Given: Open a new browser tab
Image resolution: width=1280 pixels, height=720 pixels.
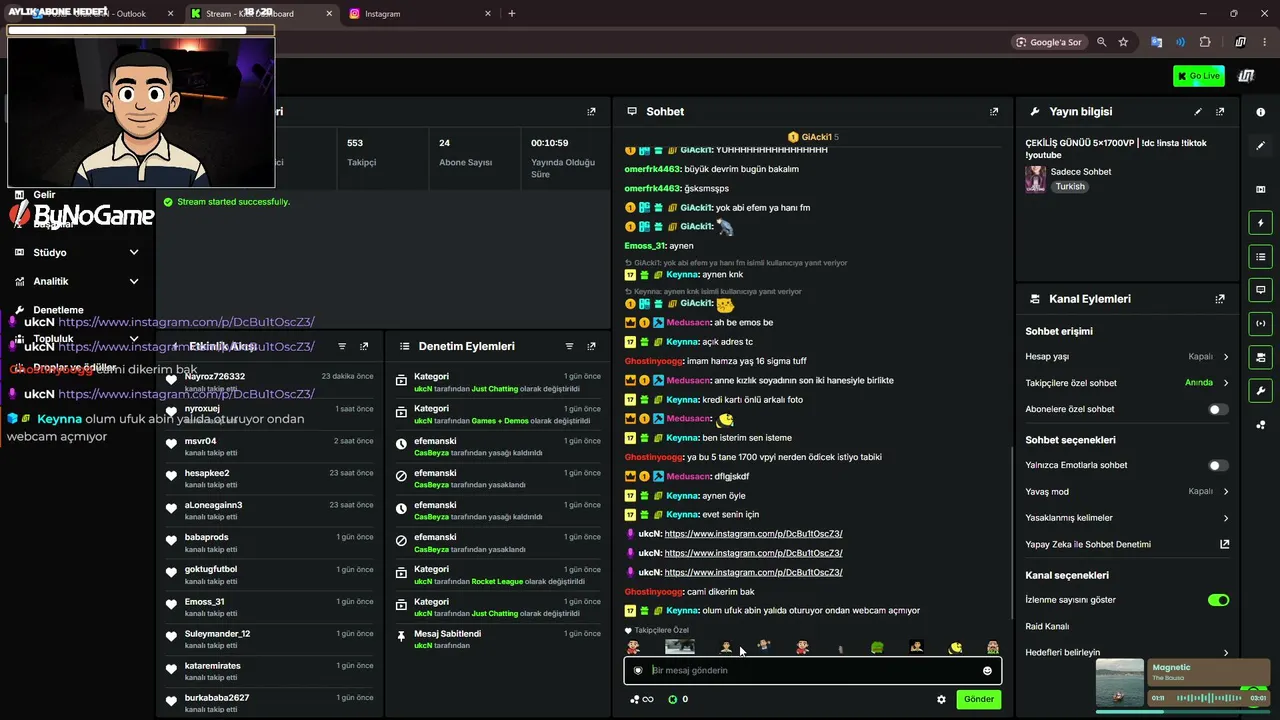Looking at the screenshot, I should [512, 14].
